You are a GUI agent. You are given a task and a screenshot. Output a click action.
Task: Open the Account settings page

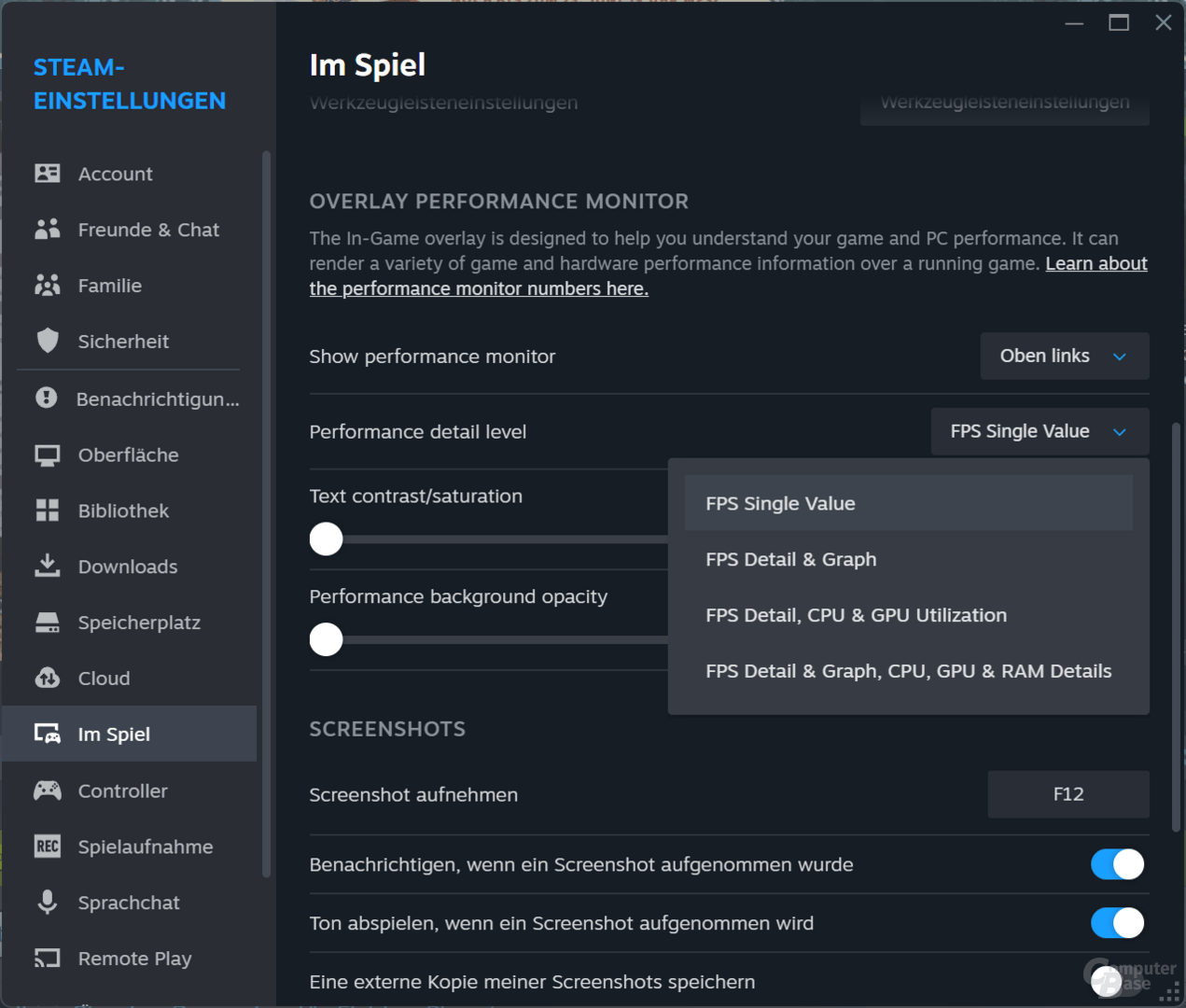(x=129, y=174)
